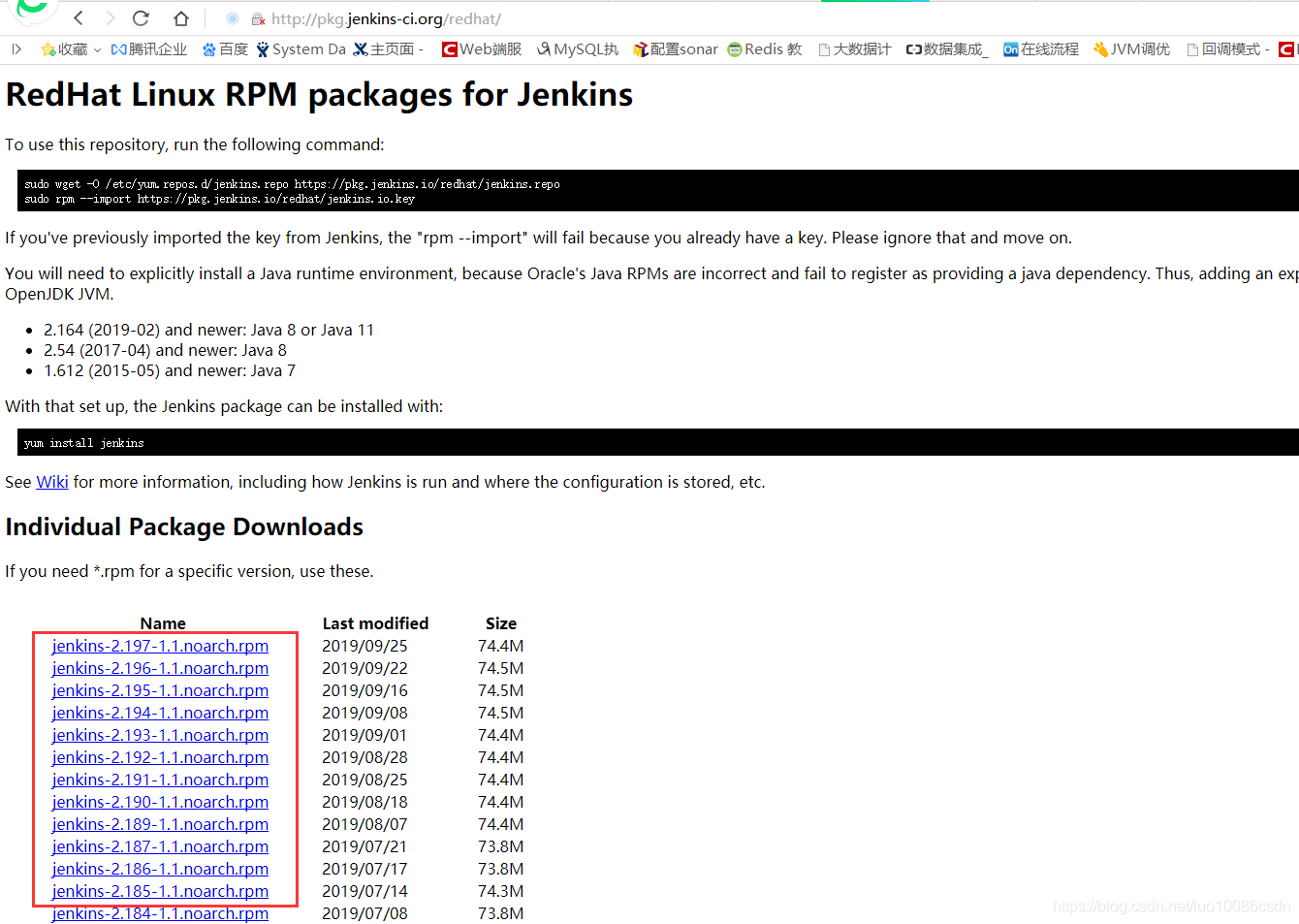Open the JVM调优 bookmark
Viewport: 1299px width, 924px height.
point(1131,49)
